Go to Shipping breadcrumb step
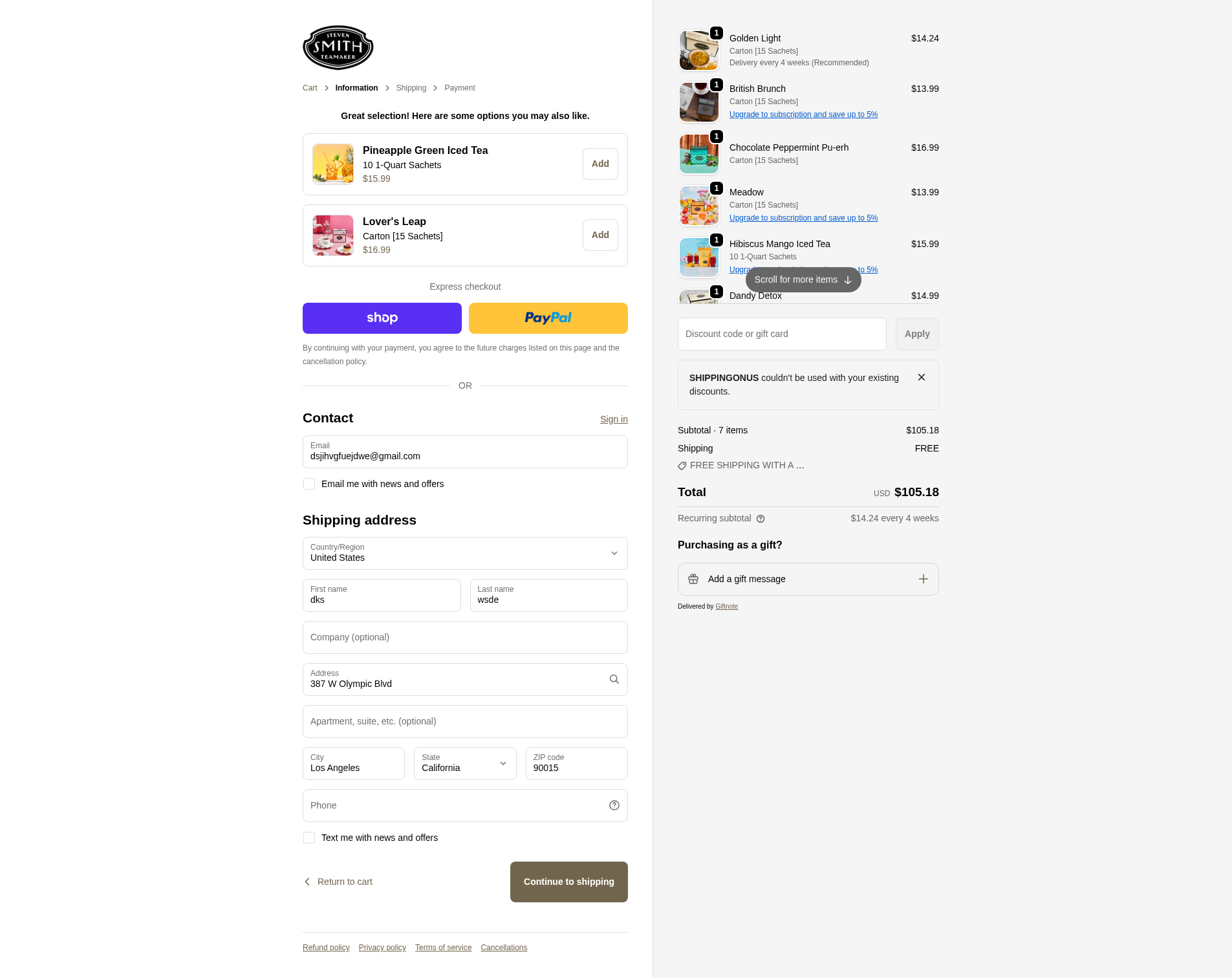 tap(411, 88)
